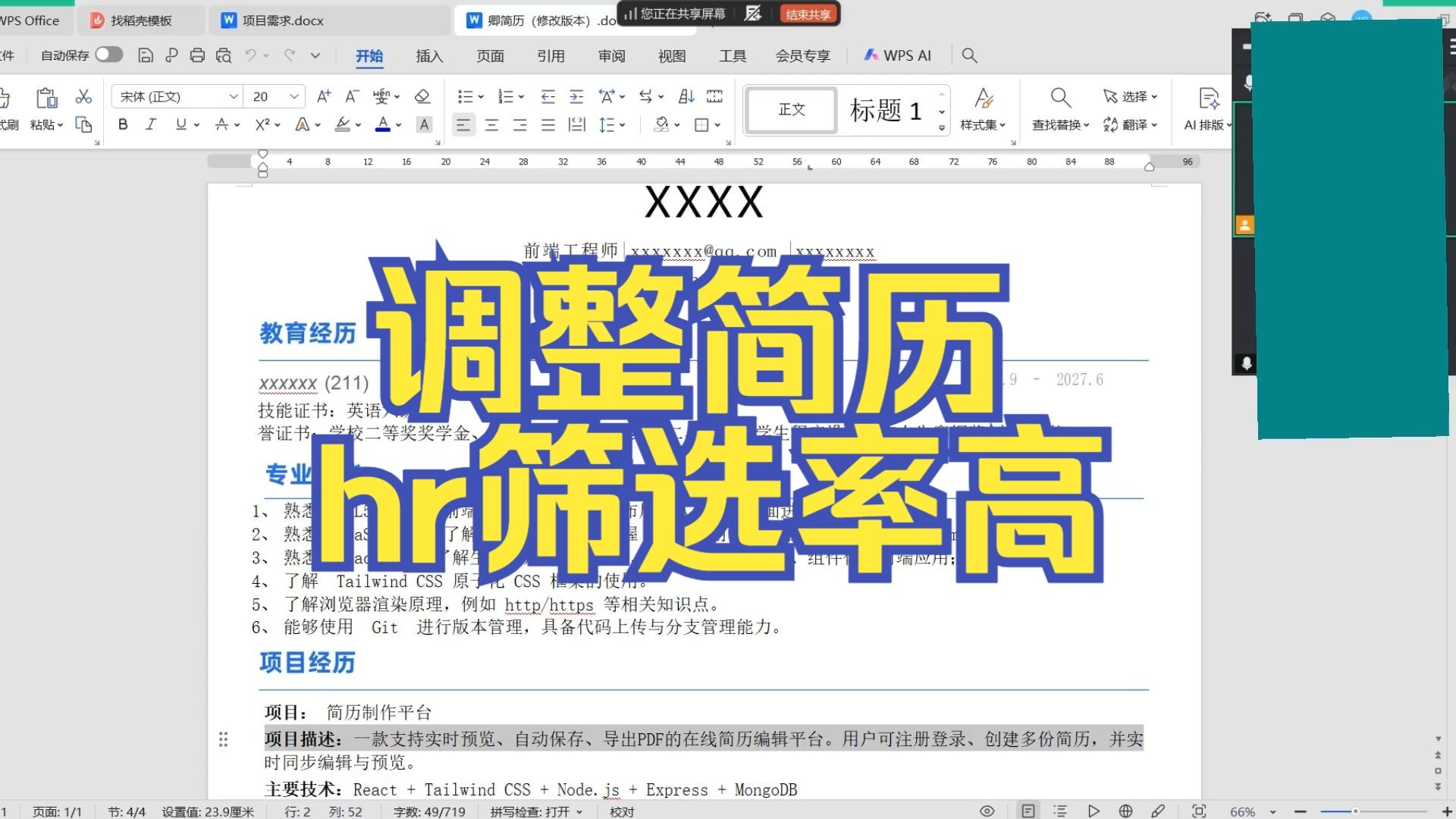Click the end sharing button

(808, 14)
